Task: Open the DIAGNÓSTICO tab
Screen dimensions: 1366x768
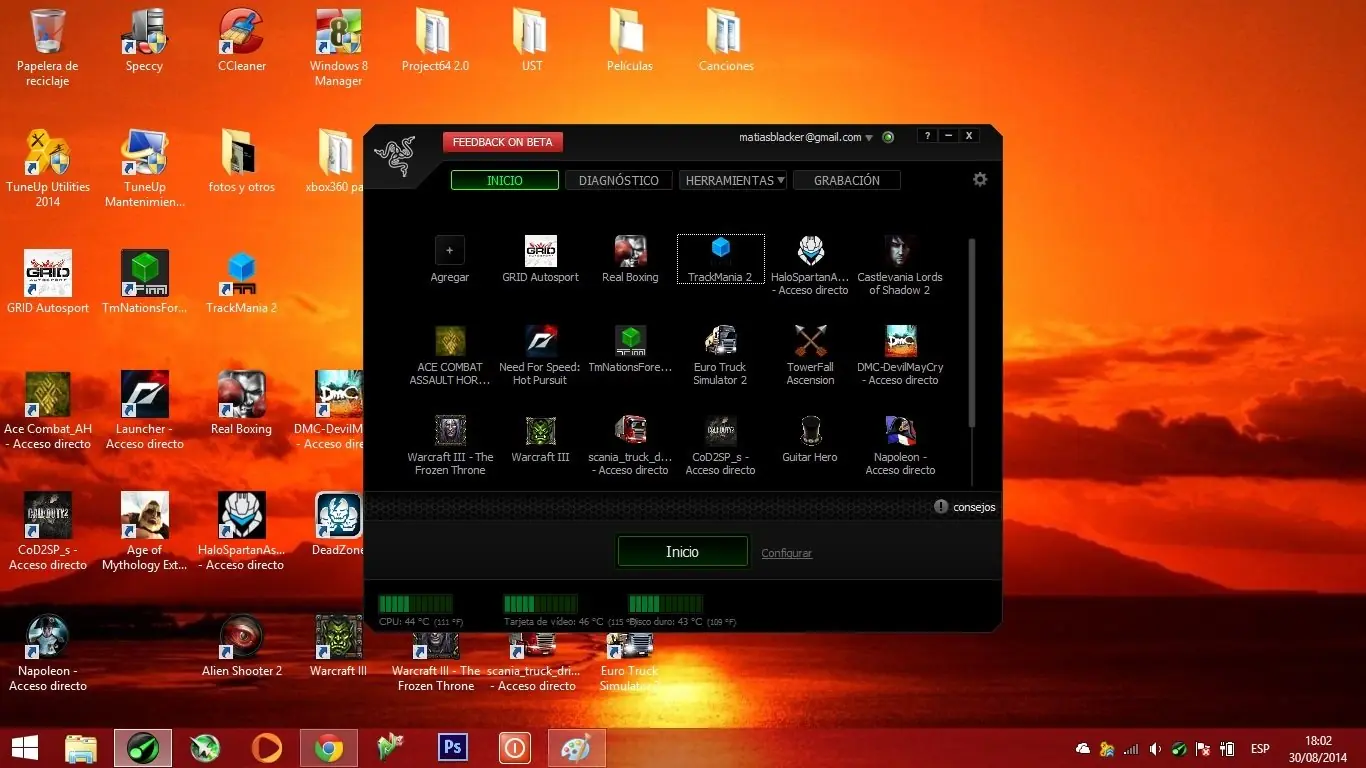Action: point(619,180)
